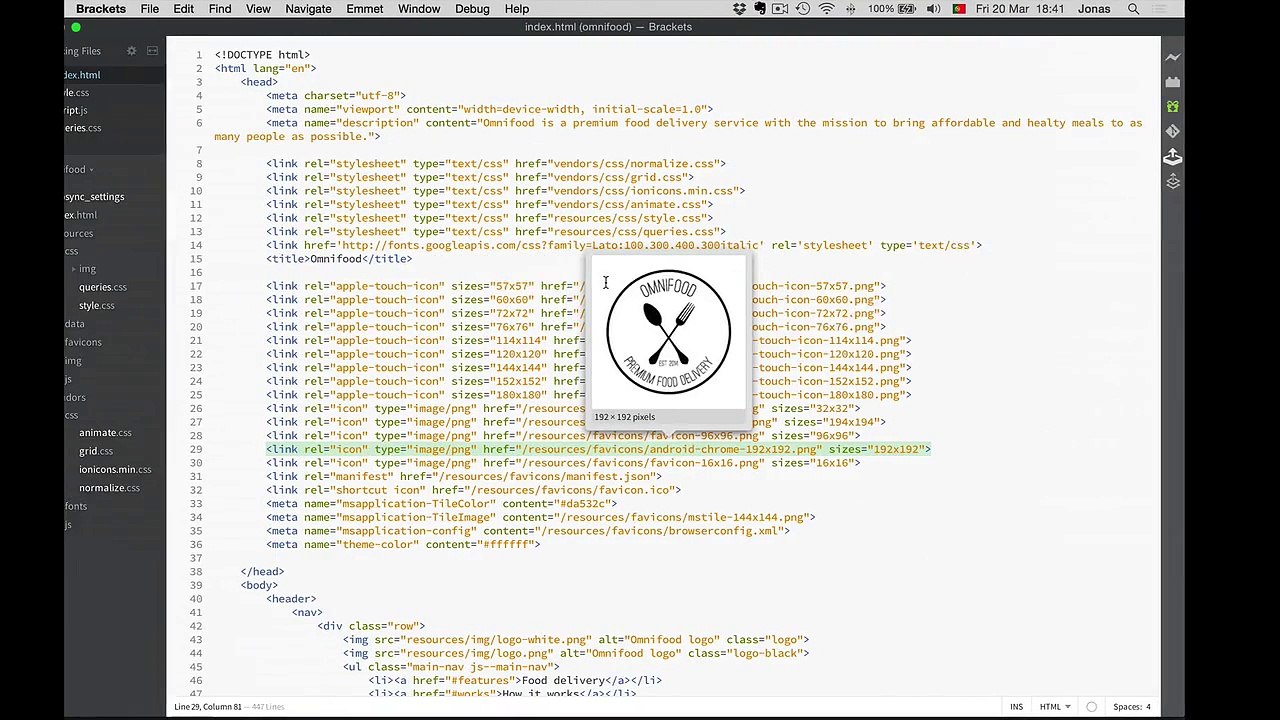Expand the fonts folder in tree
The height and width of the screenshot is (720, 1280).
76,506
